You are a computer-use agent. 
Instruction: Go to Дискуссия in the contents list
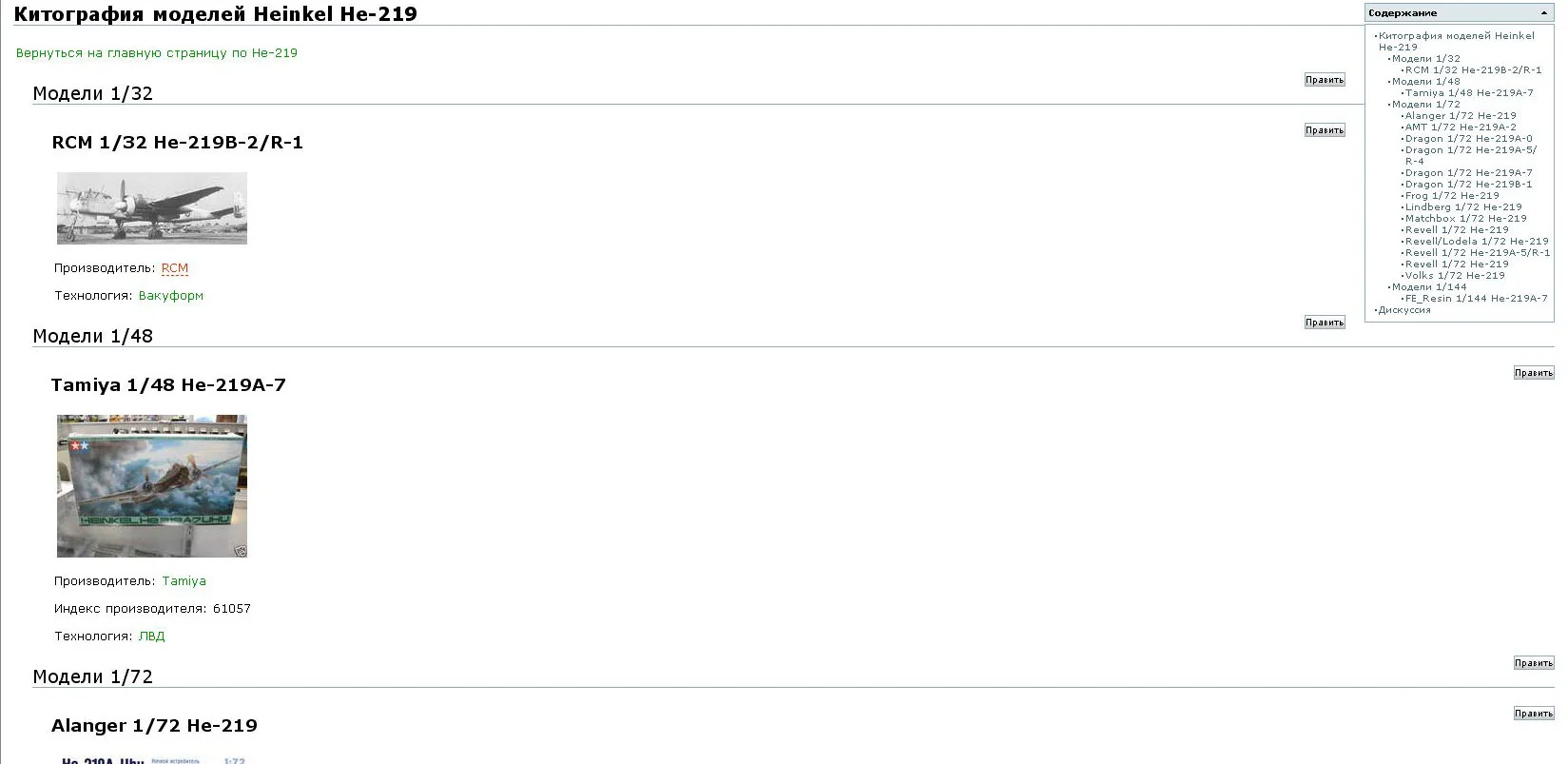[1404, 310]
